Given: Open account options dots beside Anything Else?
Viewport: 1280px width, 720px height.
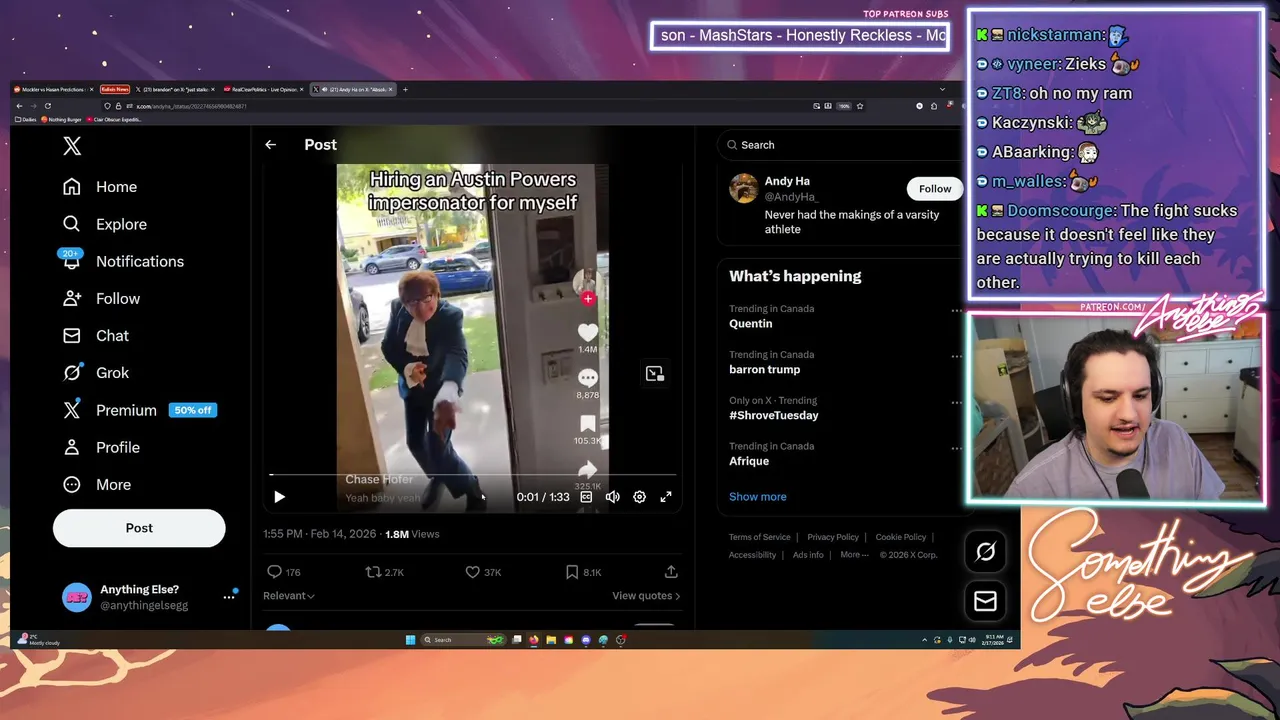Looking at the screenshot, I should click(229, 597).
